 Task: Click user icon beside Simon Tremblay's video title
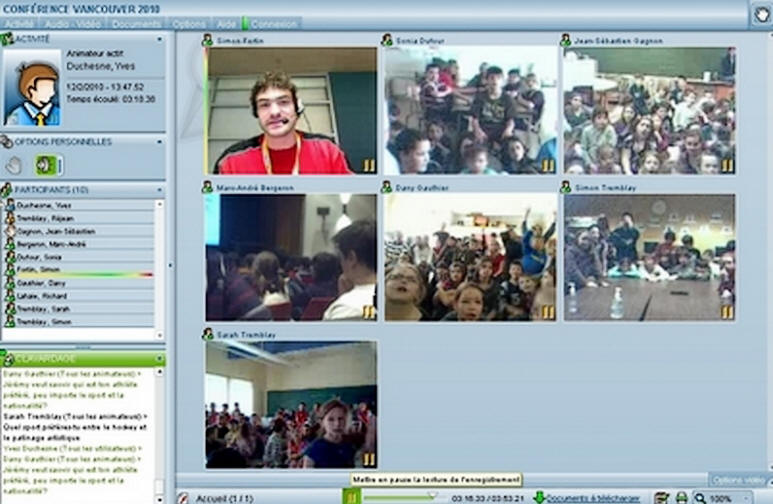tap(565, 187)
